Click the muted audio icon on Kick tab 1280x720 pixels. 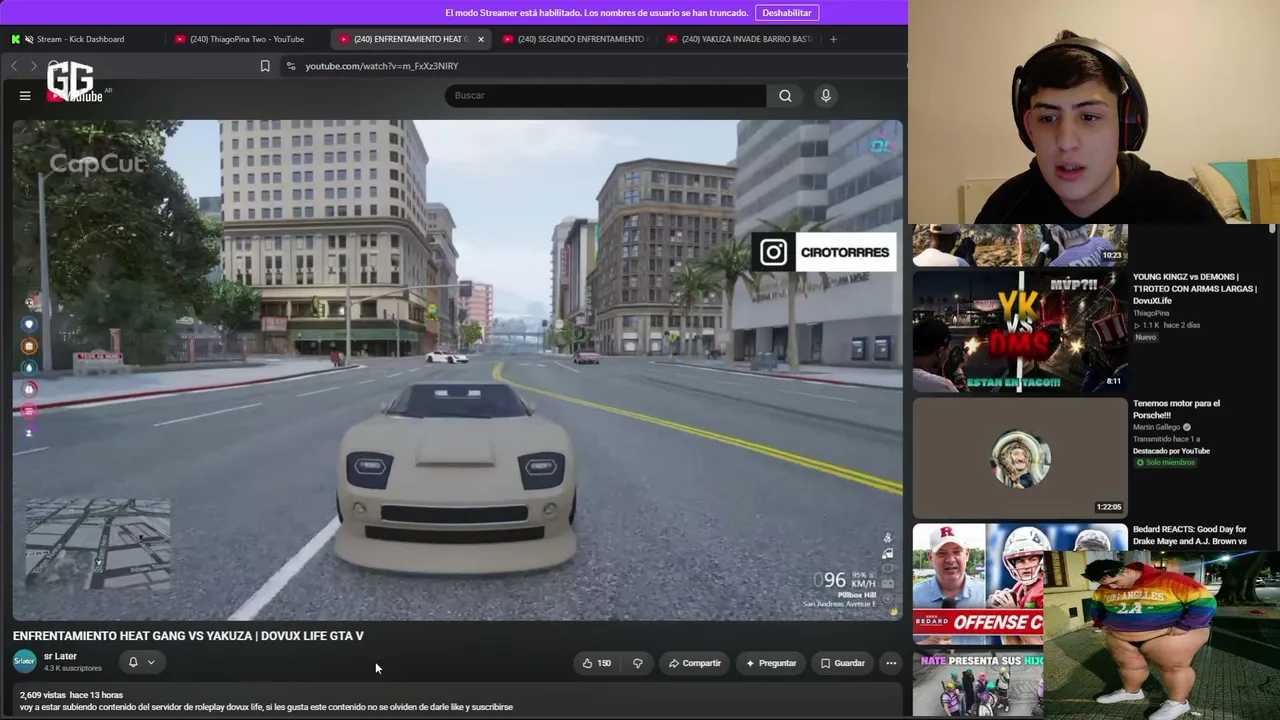[x=27, y=39]
